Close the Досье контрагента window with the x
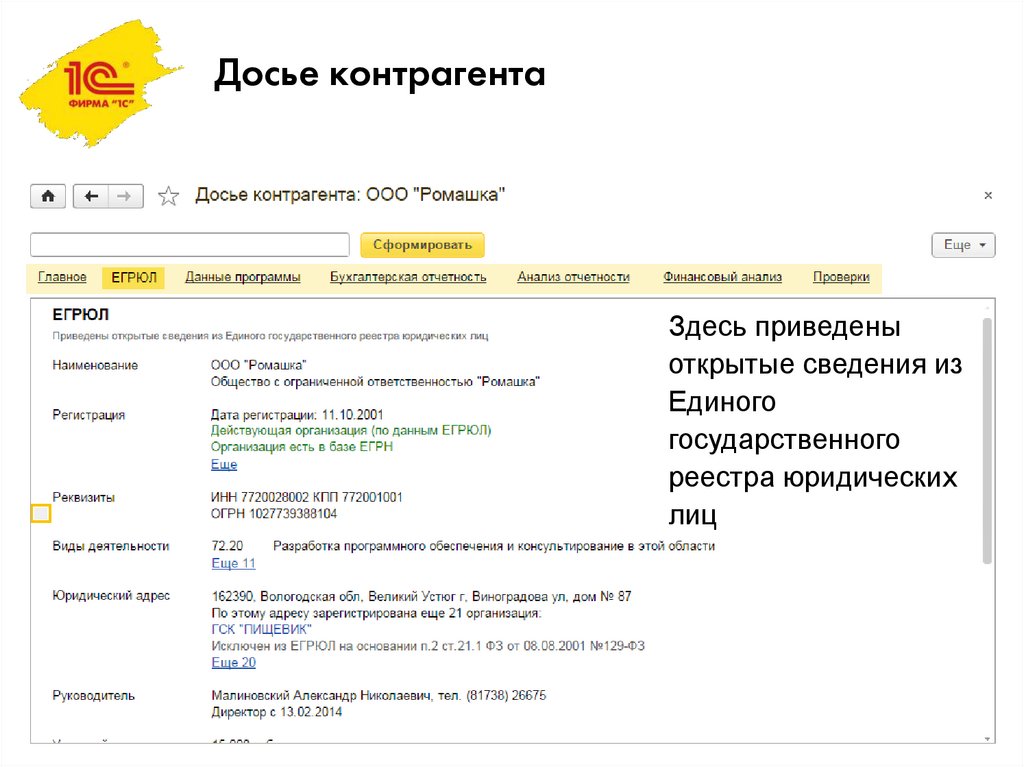This screenshot has height=767, width=1024. 988,196
